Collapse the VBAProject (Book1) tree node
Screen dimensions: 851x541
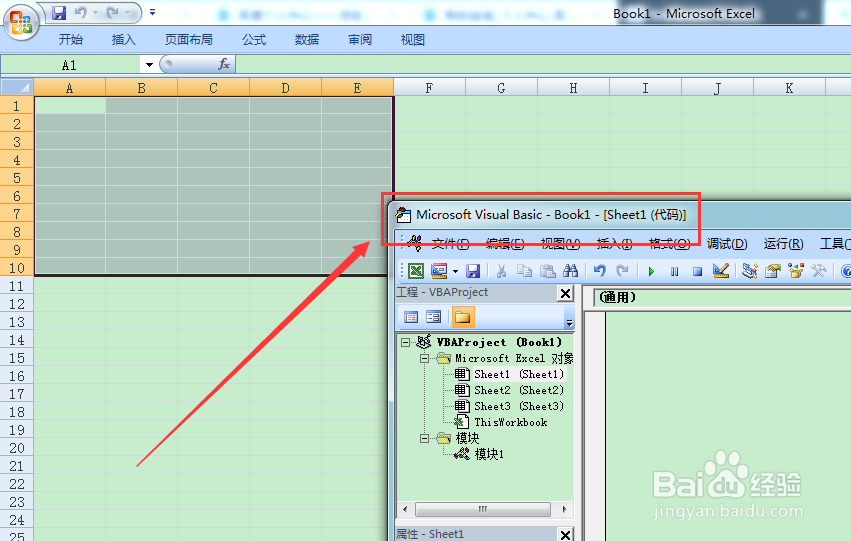[x=405, y=342]
